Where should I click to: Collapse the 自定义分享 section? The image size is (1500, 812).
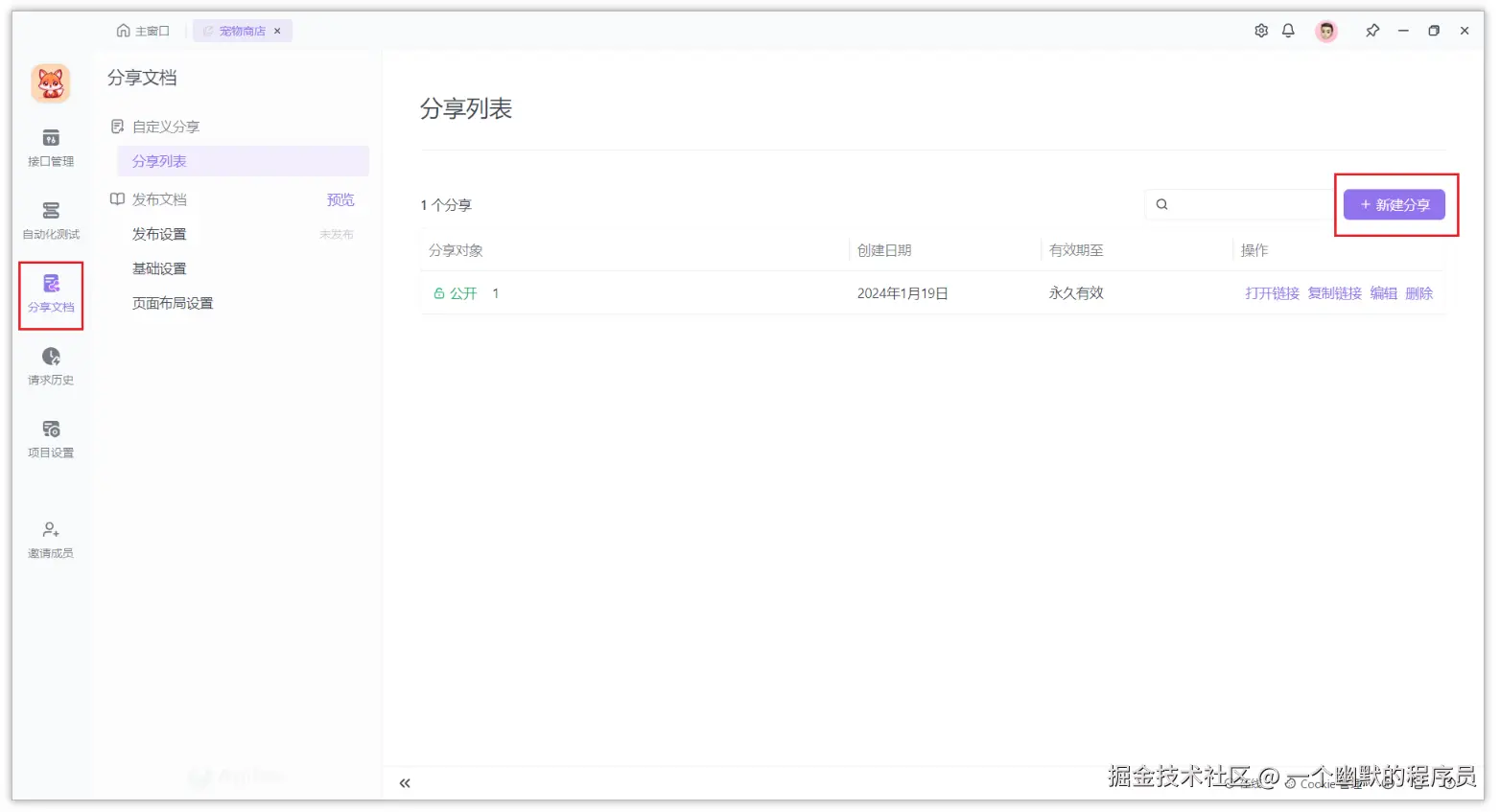(117, 126)
